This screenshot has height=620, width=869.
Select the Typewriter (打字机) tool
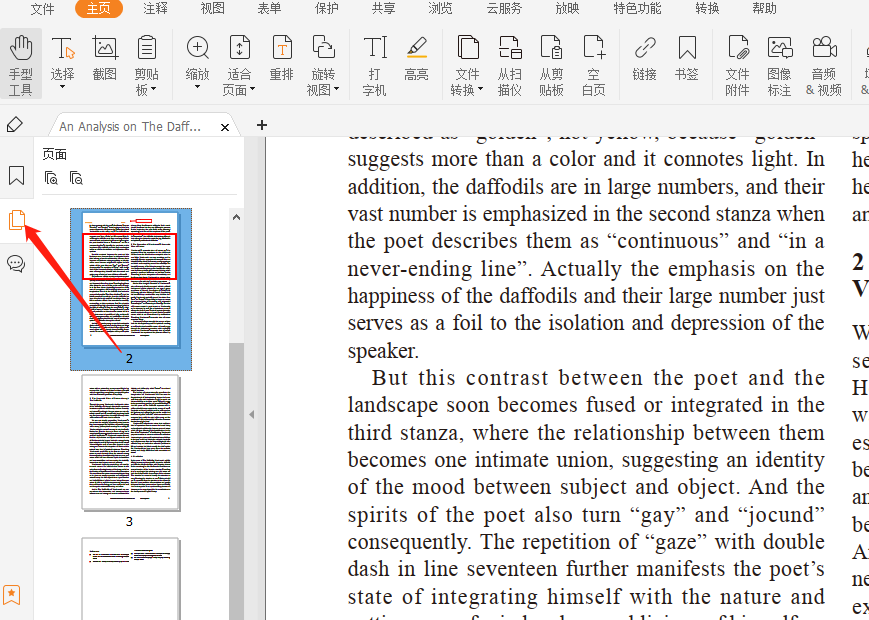[x=375, y=64]
